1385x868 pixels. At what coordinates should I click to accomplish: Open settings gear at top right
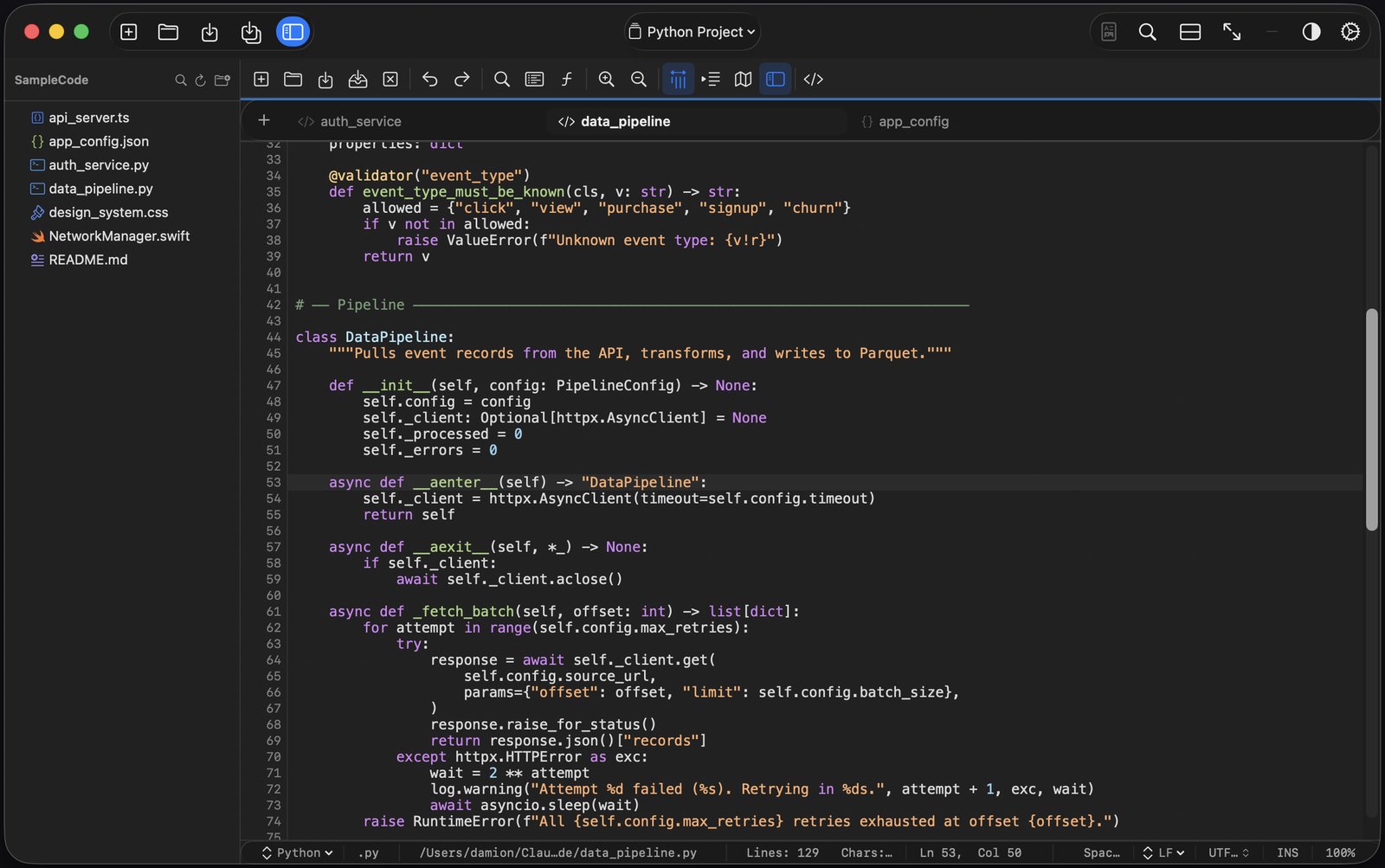click(1350, 32)
